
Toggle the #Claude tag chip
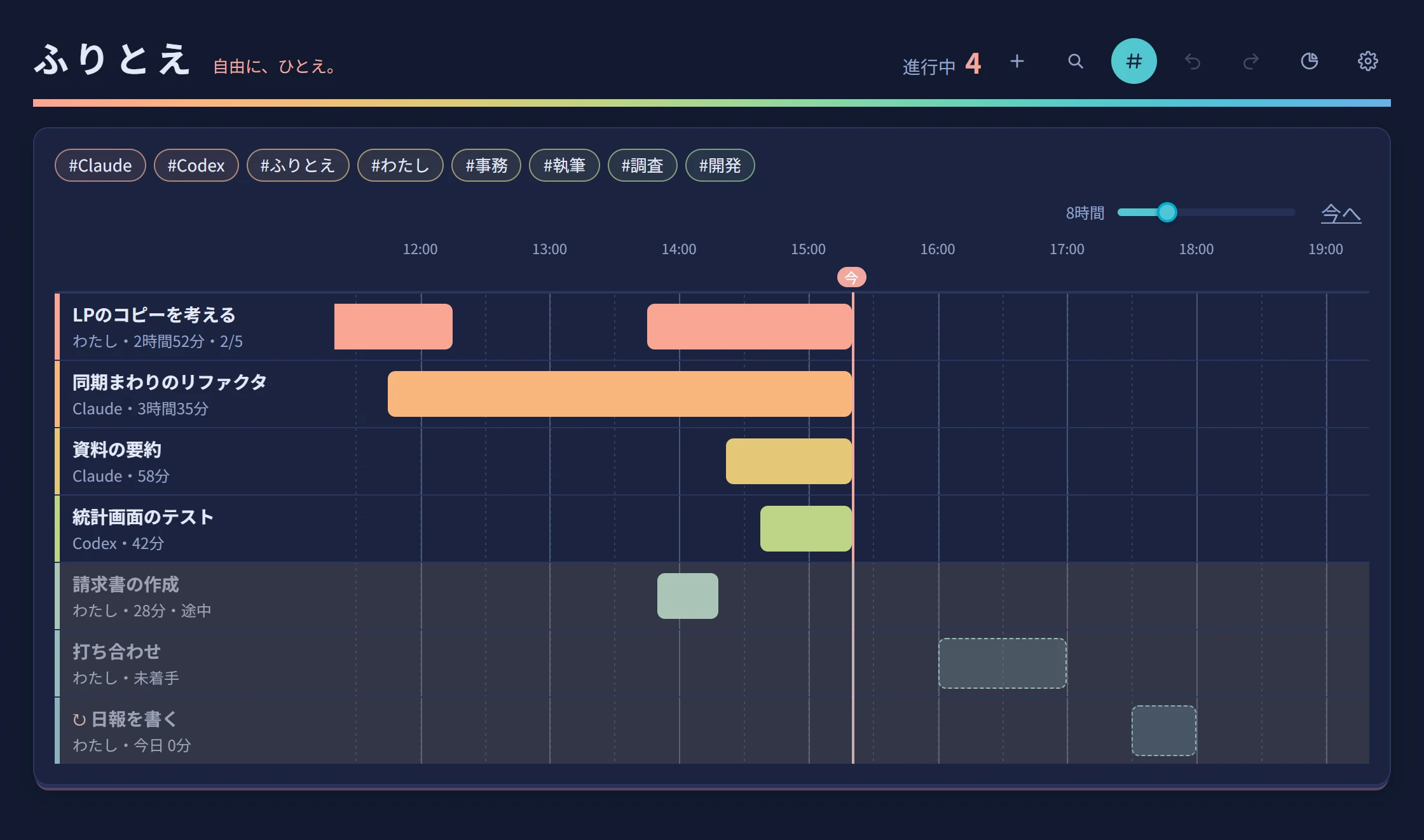tap(100, 165)
